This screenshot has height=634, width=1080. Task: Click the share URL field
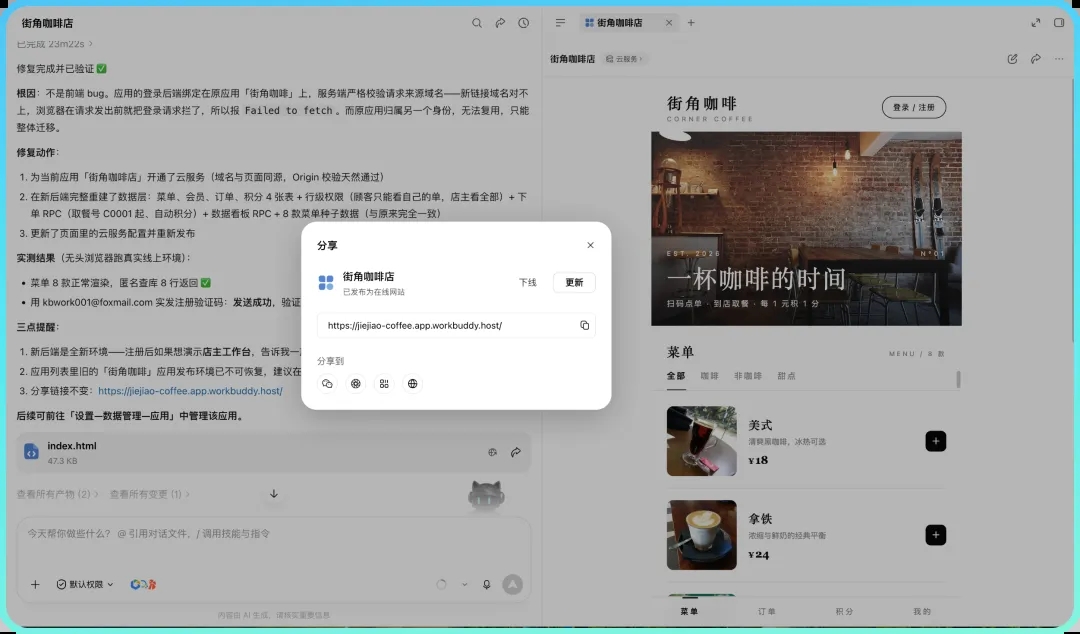point(456,325)
